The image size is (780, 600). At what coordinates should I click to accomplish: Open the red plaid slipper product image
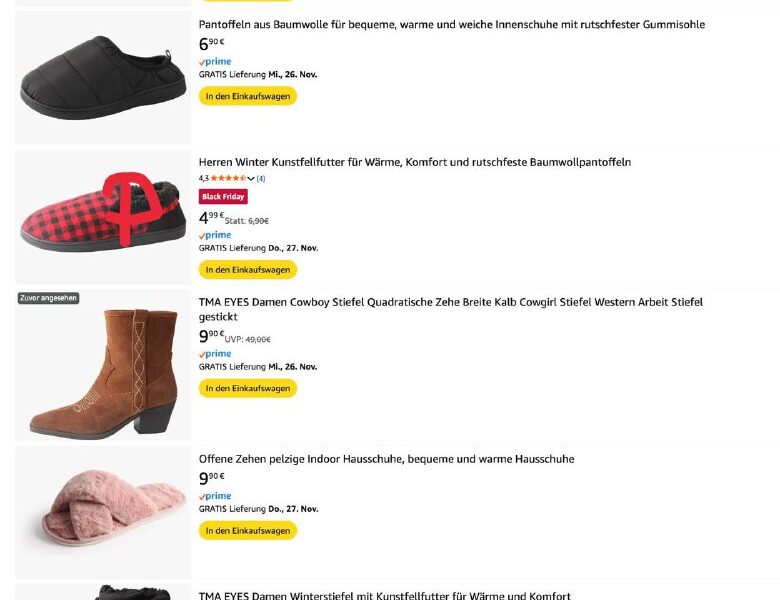[x=103, y=216]
